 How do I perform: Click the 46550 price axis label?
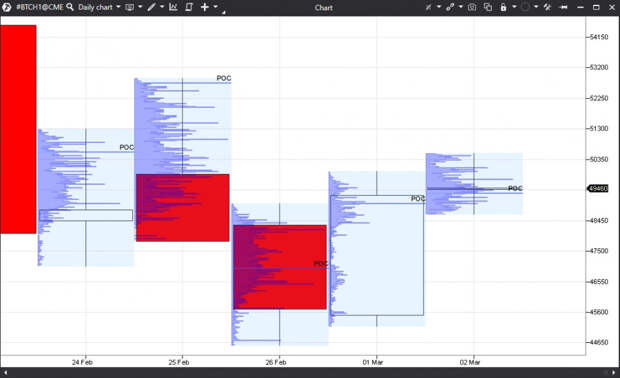tap(599, 282)
